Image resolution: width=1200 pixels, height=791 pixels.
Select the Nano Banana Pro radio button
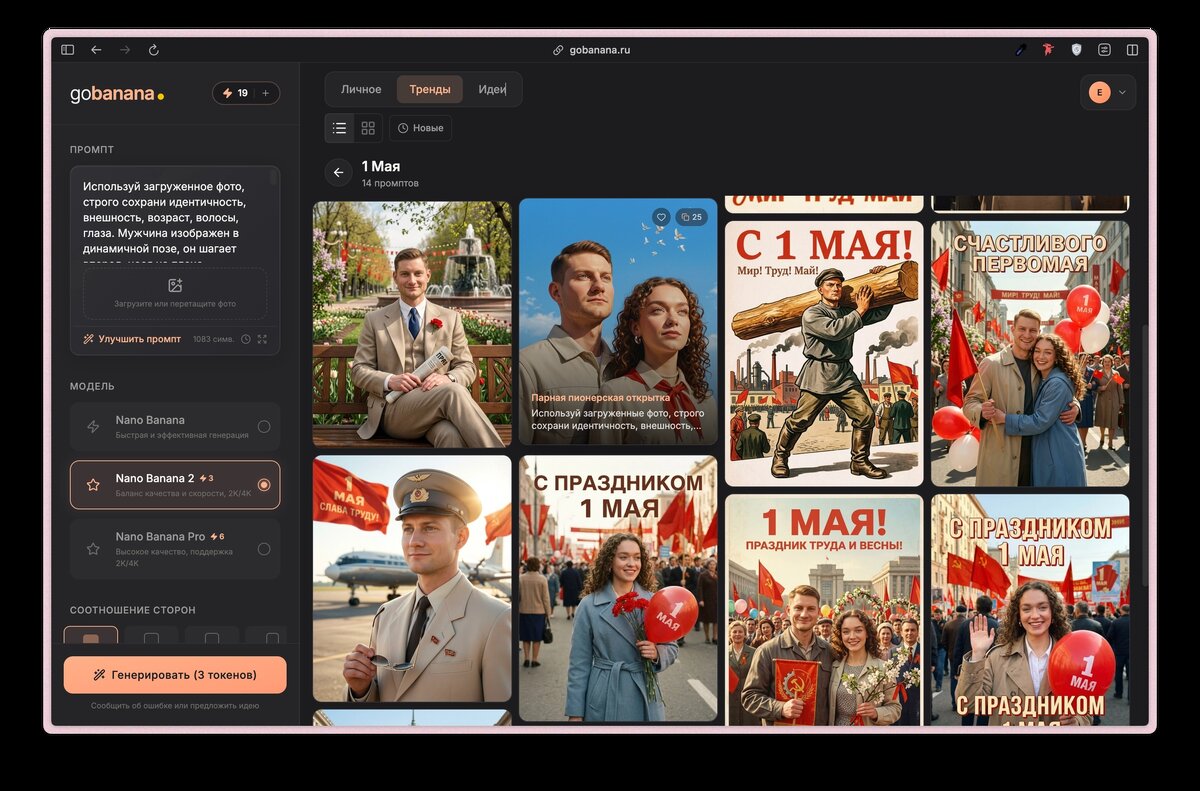point(264,549)
